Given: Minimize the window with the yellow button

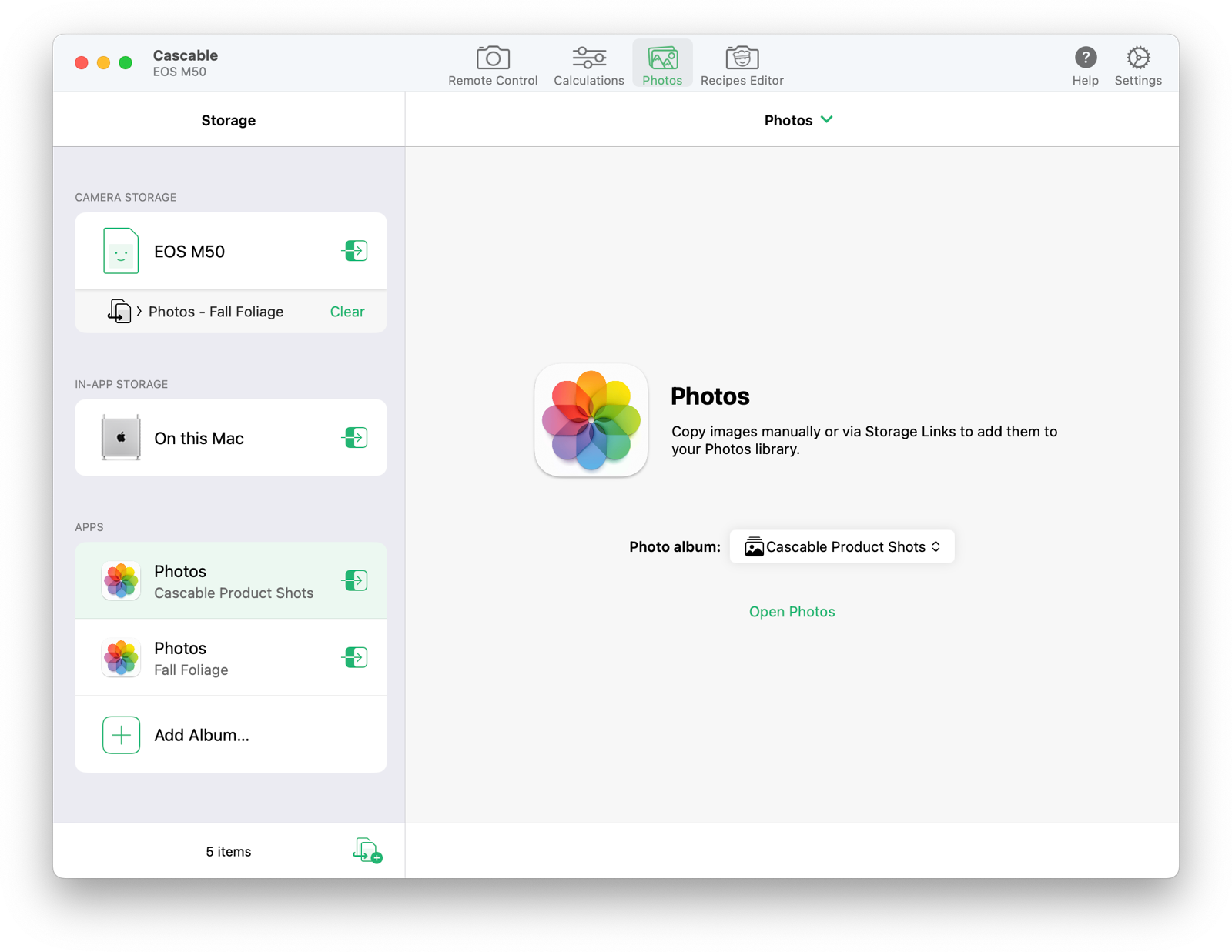Looking at the screenshot, I should point(103,63).
